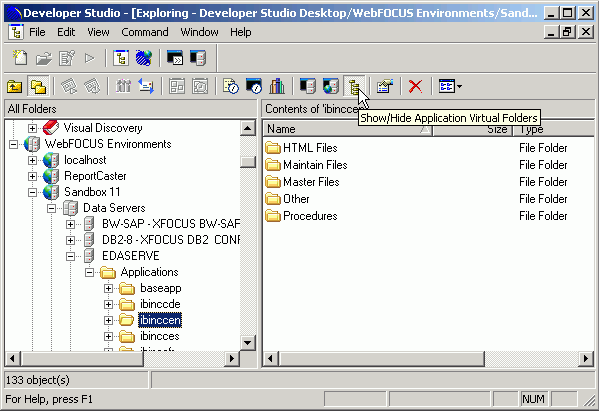Click the Properties hand icon
Image resolution: width=599 pixels, height=411 pixels.
pyautogui.click(x=385, y=86)
